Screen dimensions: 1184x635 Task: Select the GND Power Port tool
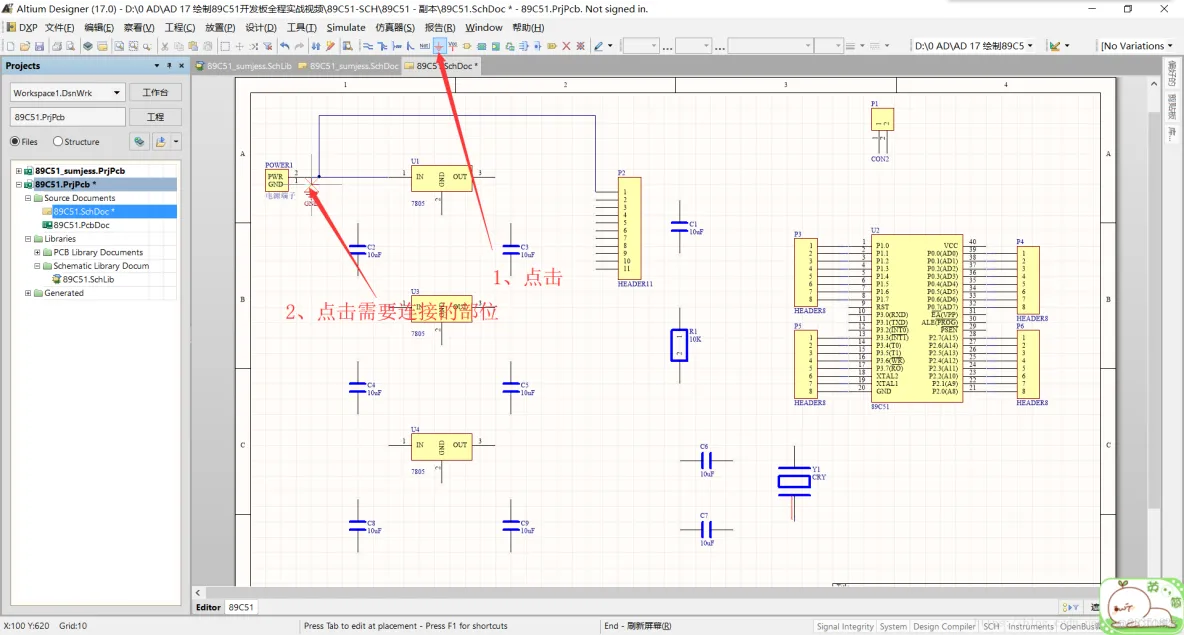pyautogui.click(x=439, y=46)
